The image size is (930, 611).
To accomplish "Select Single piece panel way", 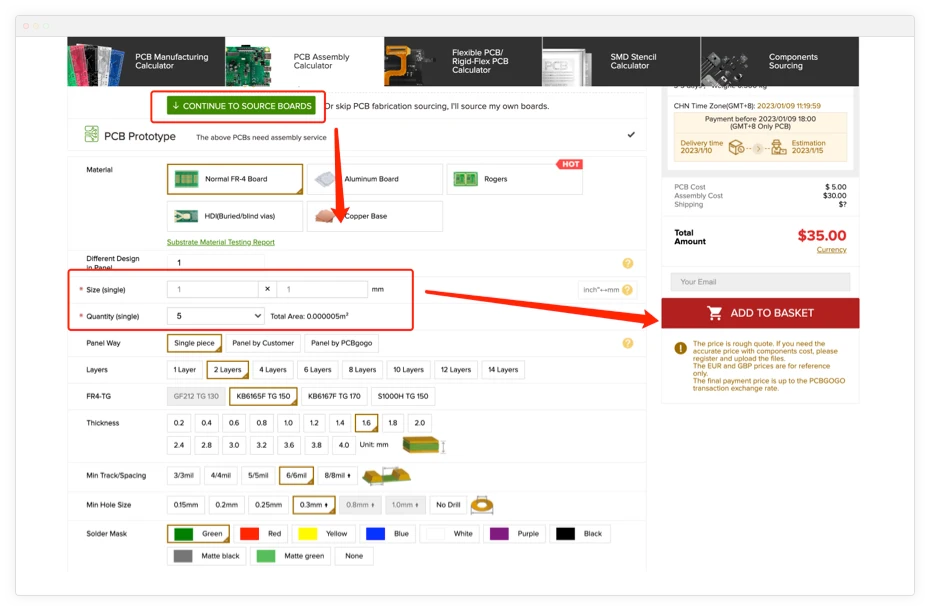I will point(194,343).
